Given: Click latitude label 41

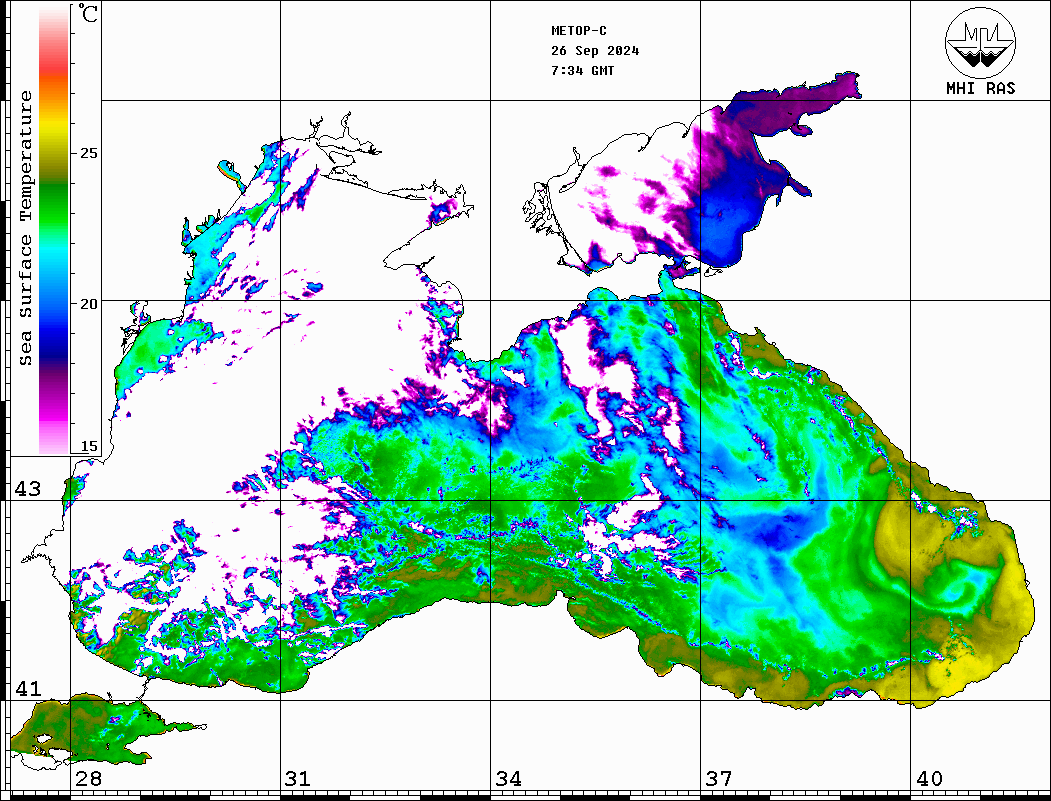Looking at the screenshot, I should [x=28, y=689].
